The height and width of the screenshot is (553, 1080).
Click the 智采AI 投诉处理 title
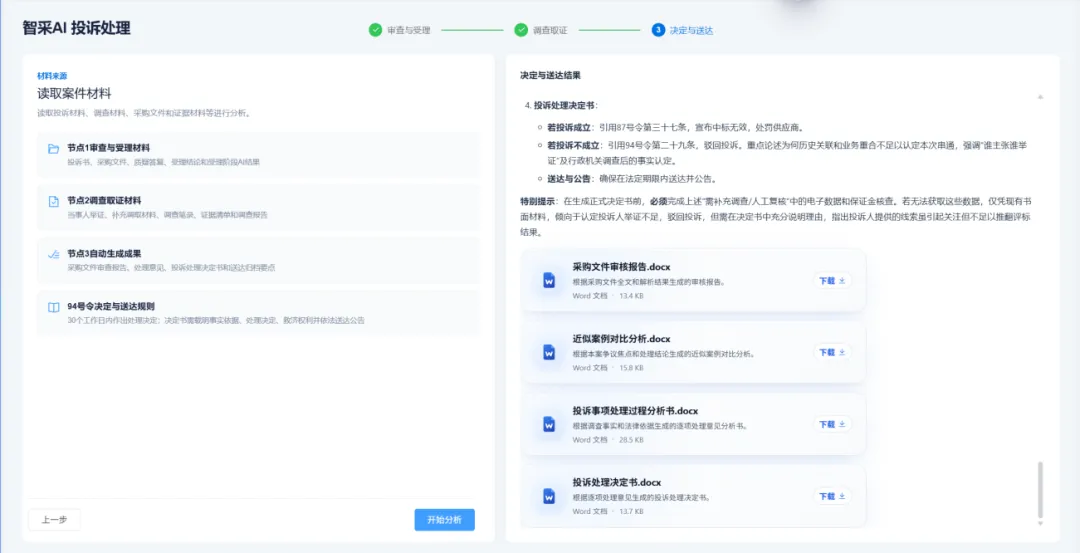pos(76,28)
